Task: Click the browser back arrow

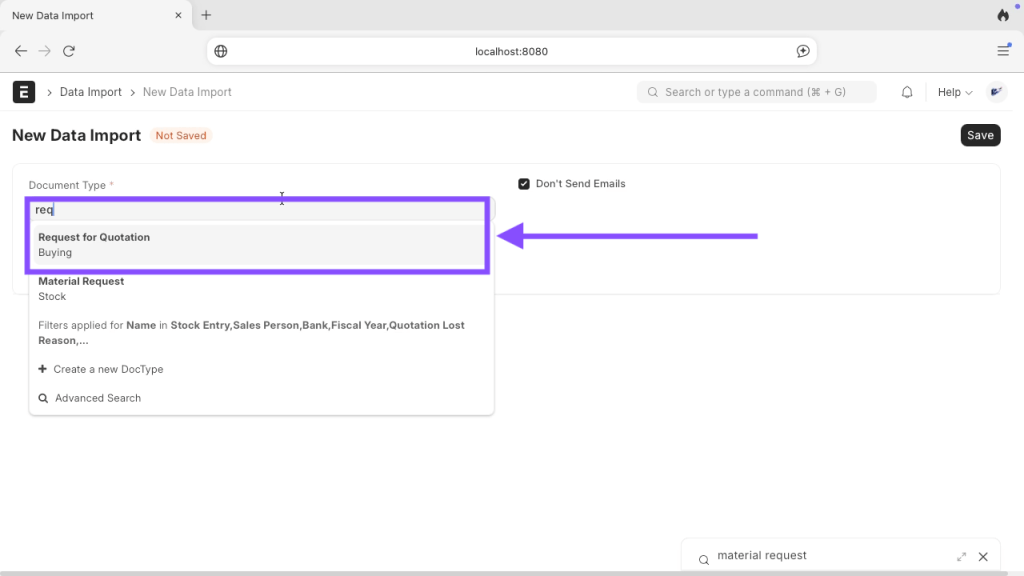Action: tap(21, 51)
